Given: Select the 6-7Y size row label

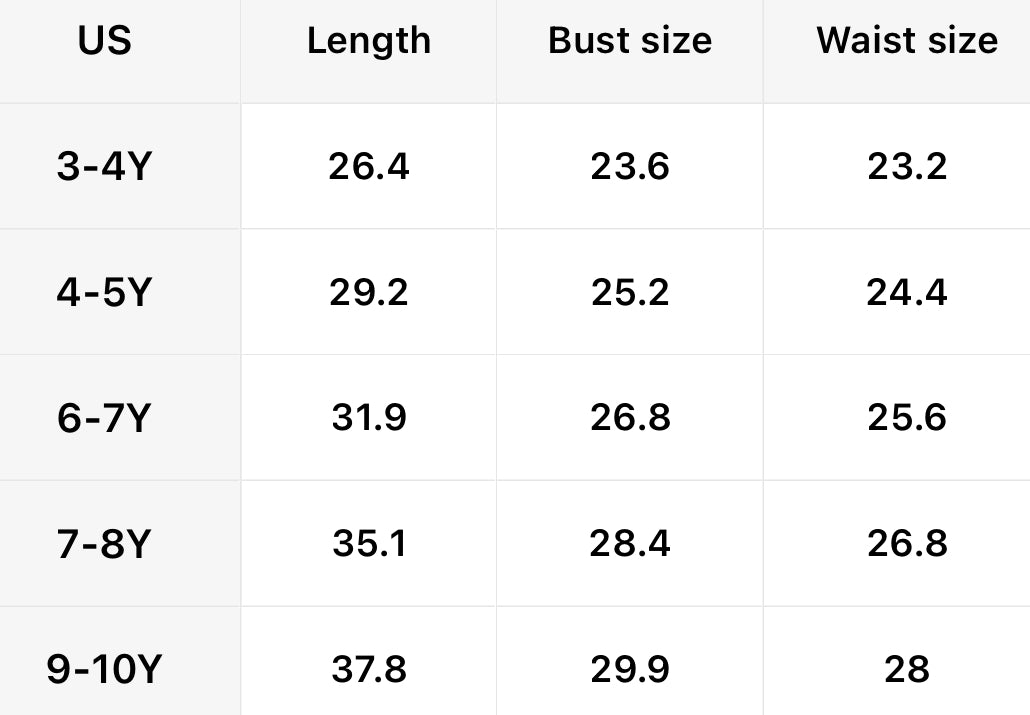Looking at the screenshot, I should (104, 417).
